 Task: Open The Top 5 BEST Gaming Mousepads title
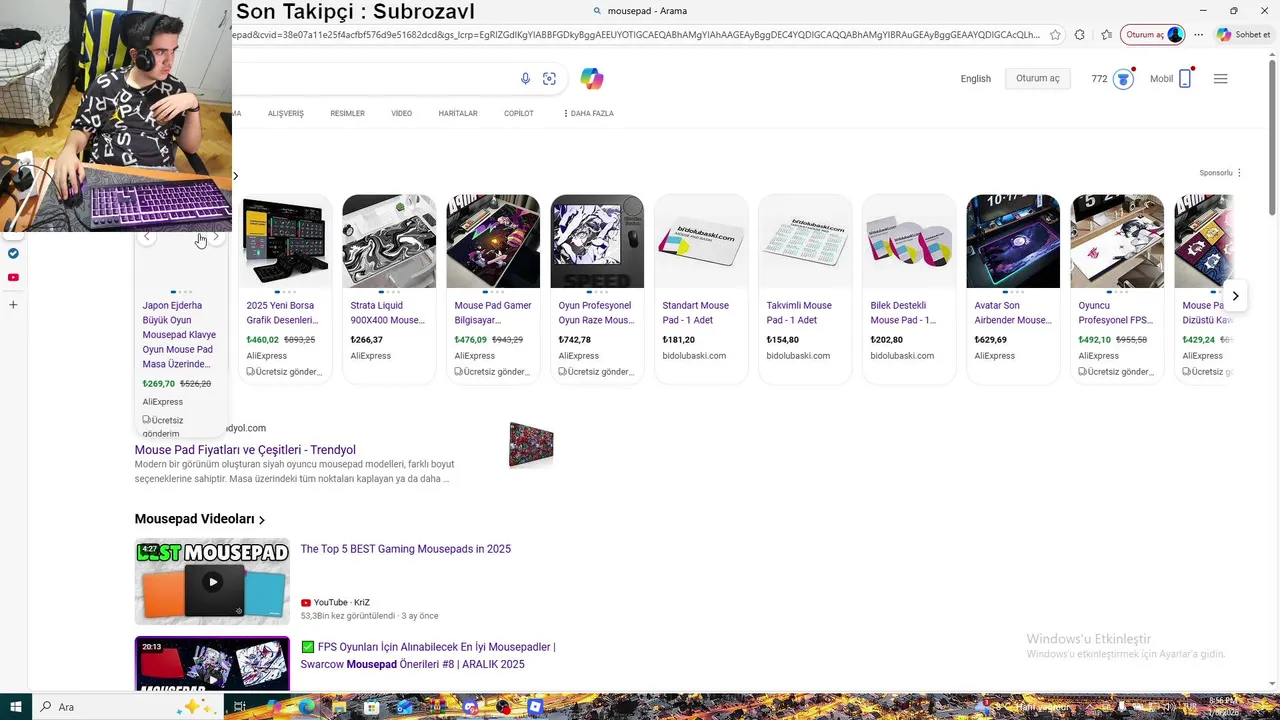point(405,549)
